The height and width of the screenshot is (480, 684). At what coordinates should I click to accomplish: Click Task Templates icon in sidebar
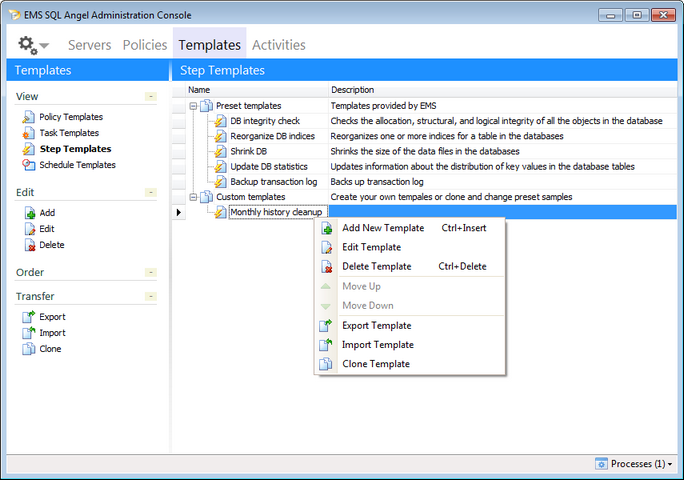click(28, 133)
